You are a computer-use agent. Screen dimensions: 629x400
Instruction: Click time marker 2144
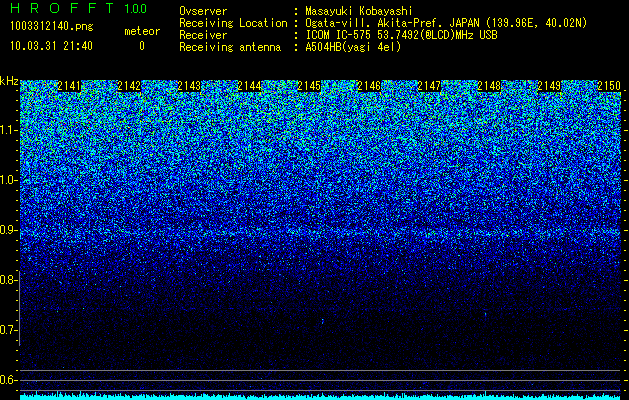pyautogui.click(x=249, y=86)
